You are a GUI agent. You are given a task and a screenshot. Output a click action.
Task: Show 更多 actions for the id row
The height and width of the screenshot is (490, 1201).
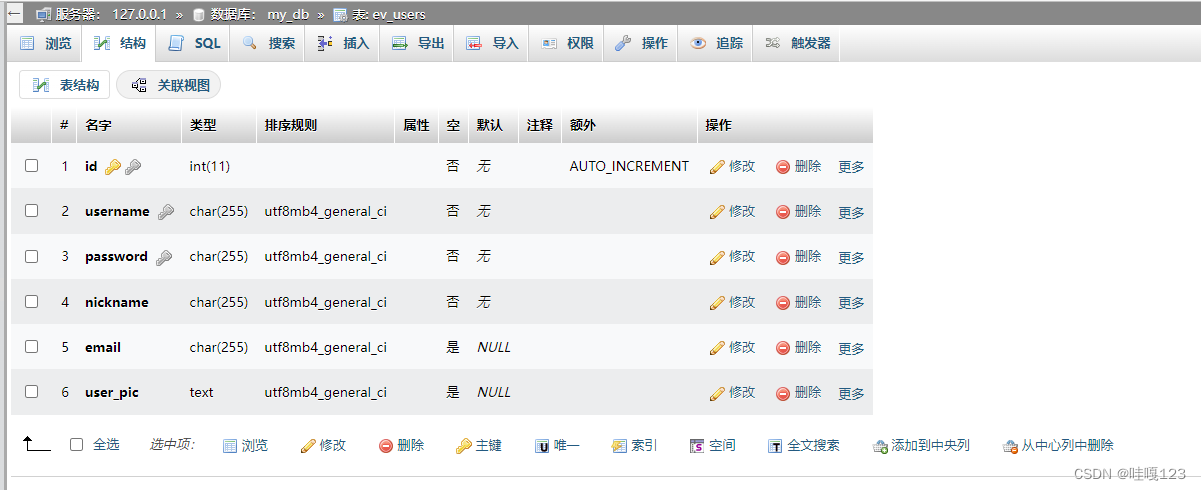(851, 167)
